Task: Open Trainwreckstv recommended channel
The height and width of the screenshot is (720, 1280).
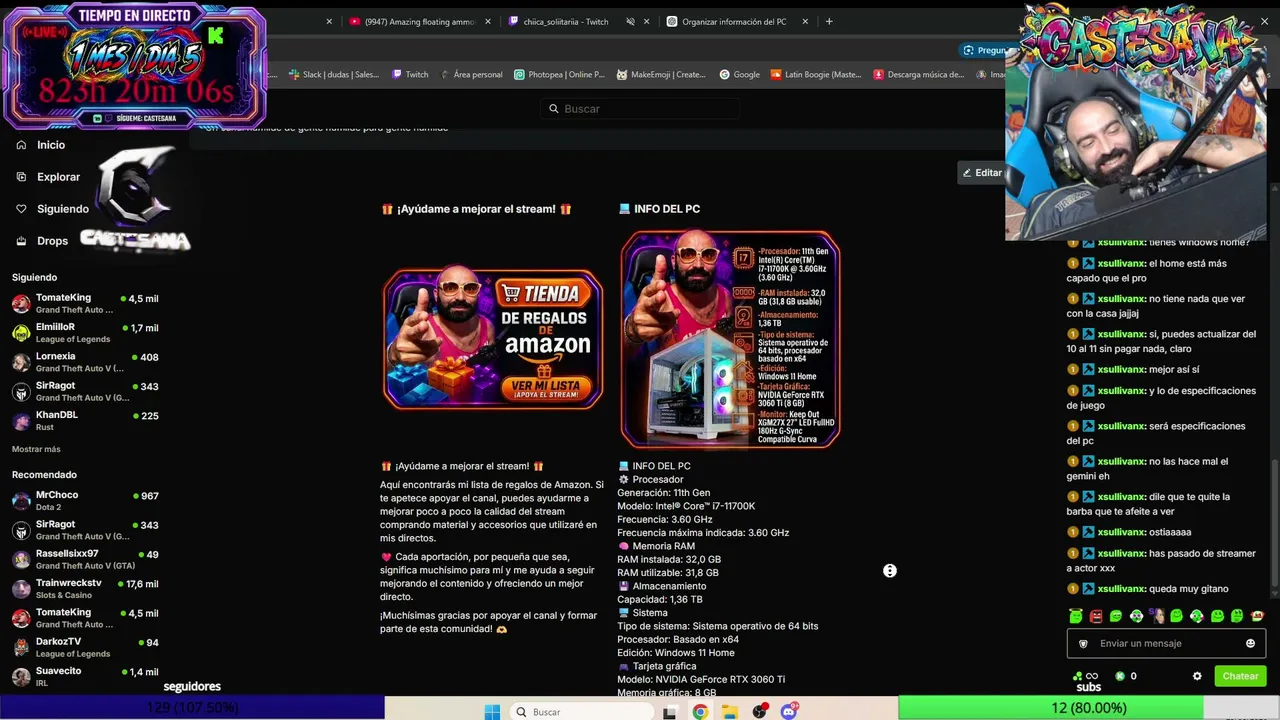Action: (x=86, y=588)
